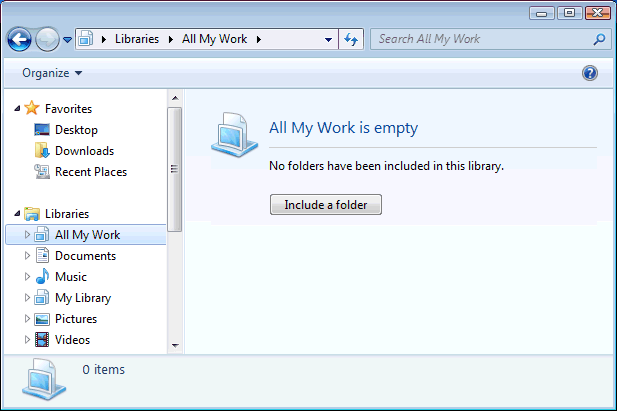Click the Include a folder button

[x=326, y=205]
